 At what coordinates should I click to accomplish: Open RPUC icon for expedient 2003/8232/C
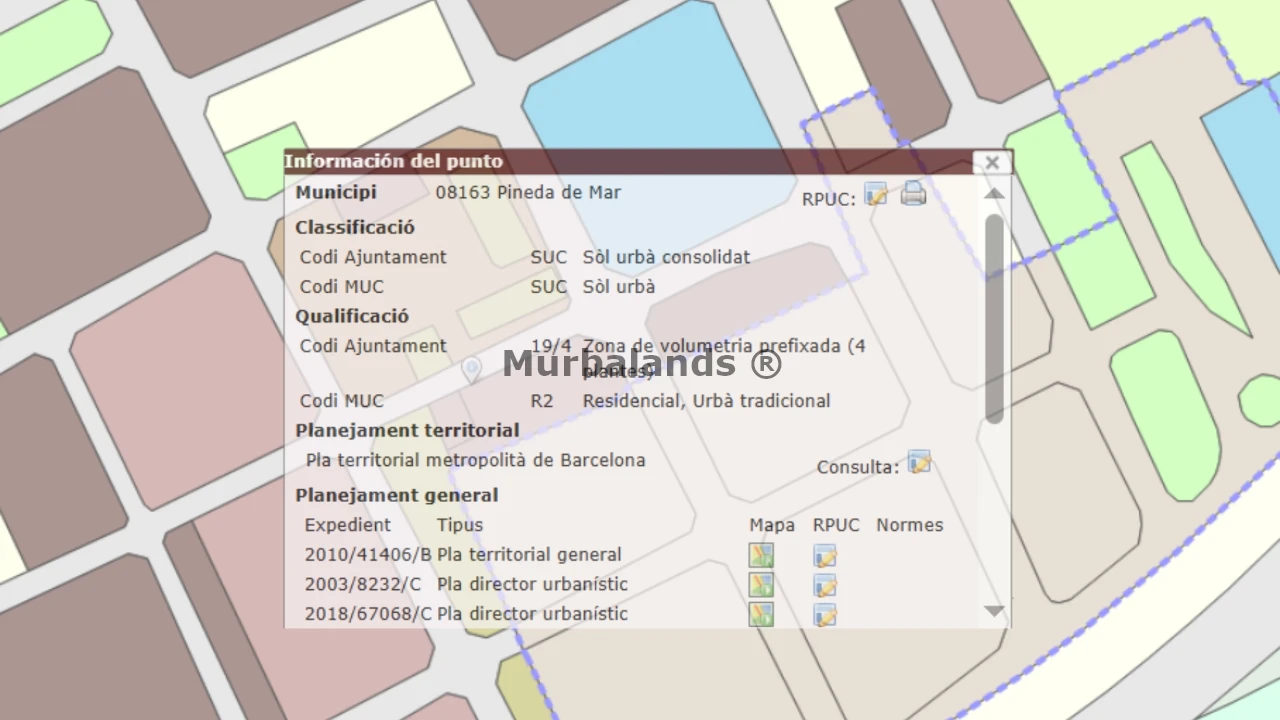tap(824, 586)
